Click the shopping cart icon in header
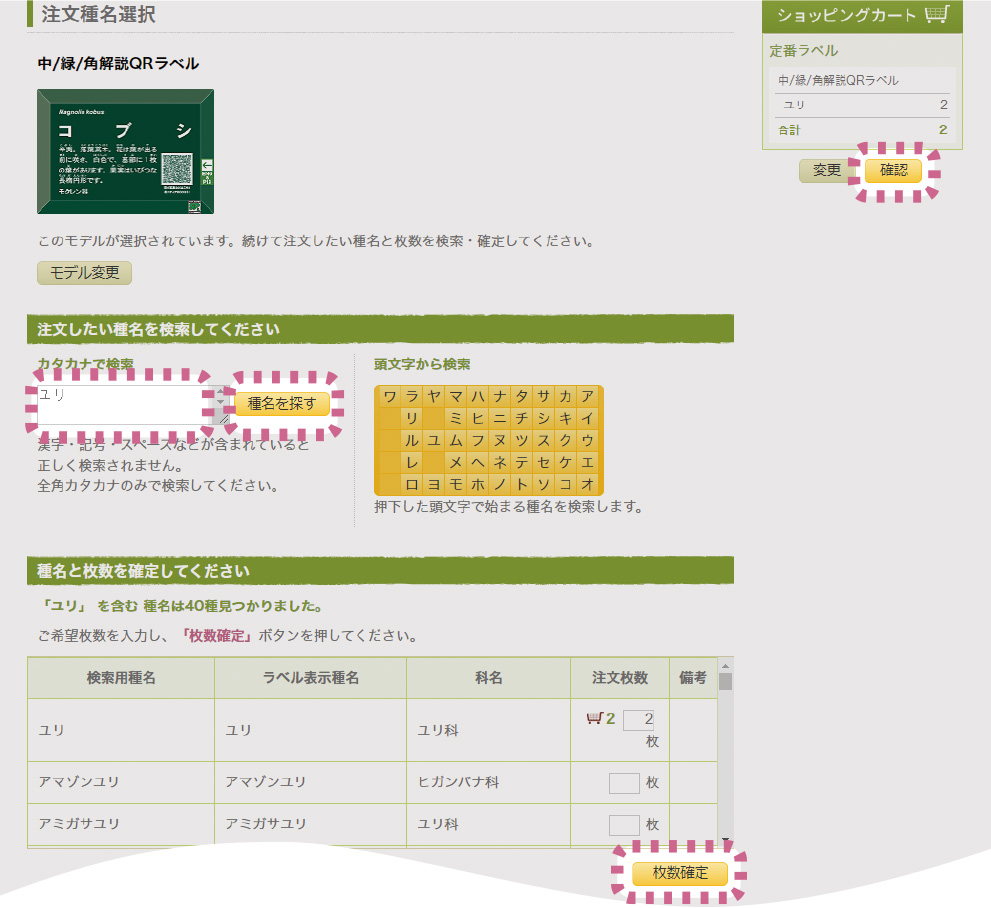This screenshot has height=908, width=991. [x=936, y=15]
